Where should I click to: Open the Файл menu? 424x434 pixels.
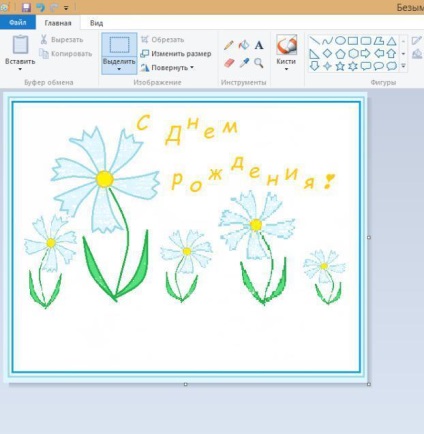(18, 23)
